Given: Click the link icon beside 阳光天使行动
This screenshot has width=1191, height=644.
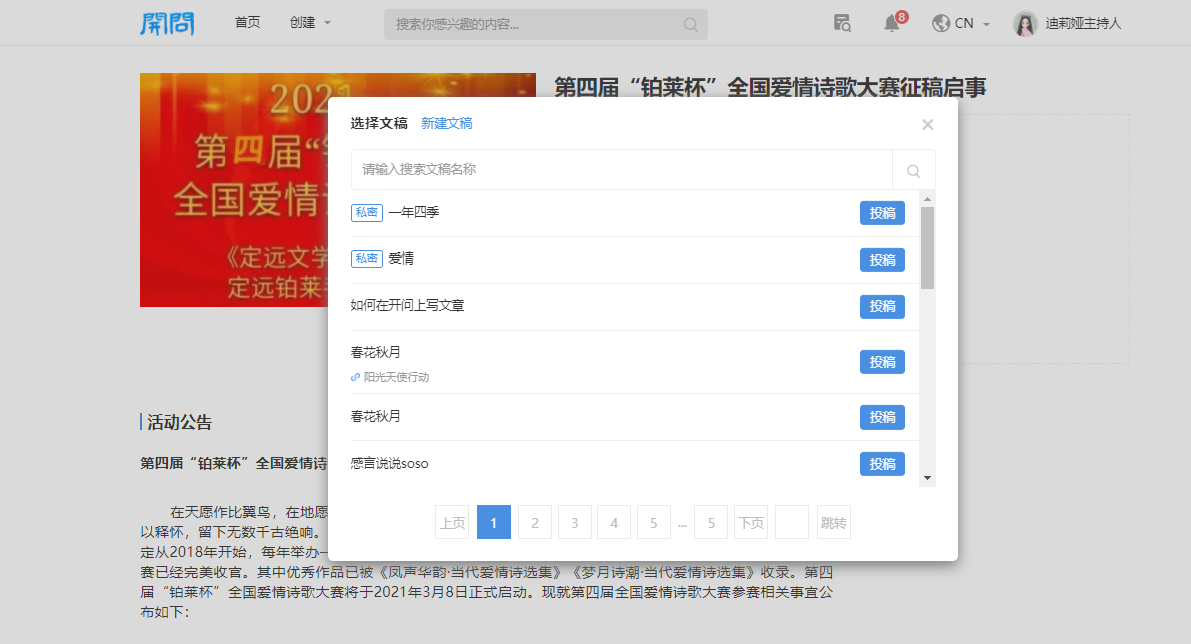Looking at the screenshot, I should click(x=355, y=377).
